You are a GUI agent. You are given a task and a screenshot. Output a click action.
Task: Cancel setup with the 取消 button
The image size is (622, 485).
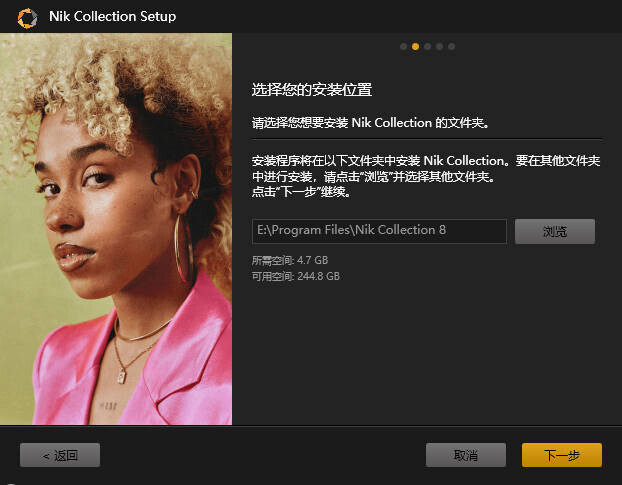click(x=466, y=455)
